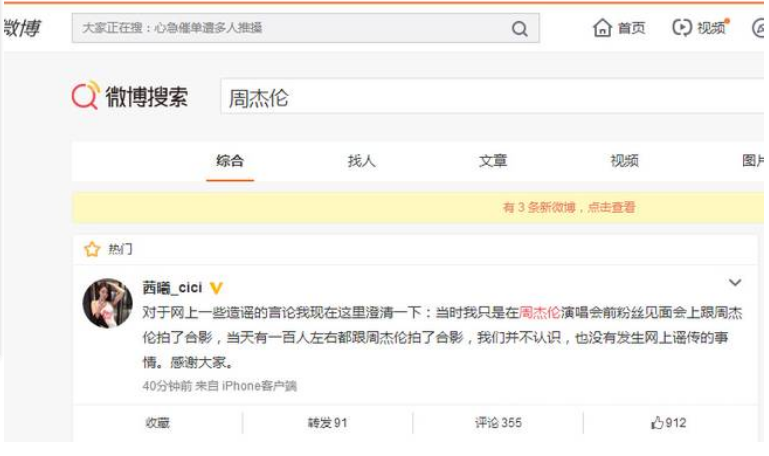
Task: Open the 首页 home icon
Action: tap(602, 27)
